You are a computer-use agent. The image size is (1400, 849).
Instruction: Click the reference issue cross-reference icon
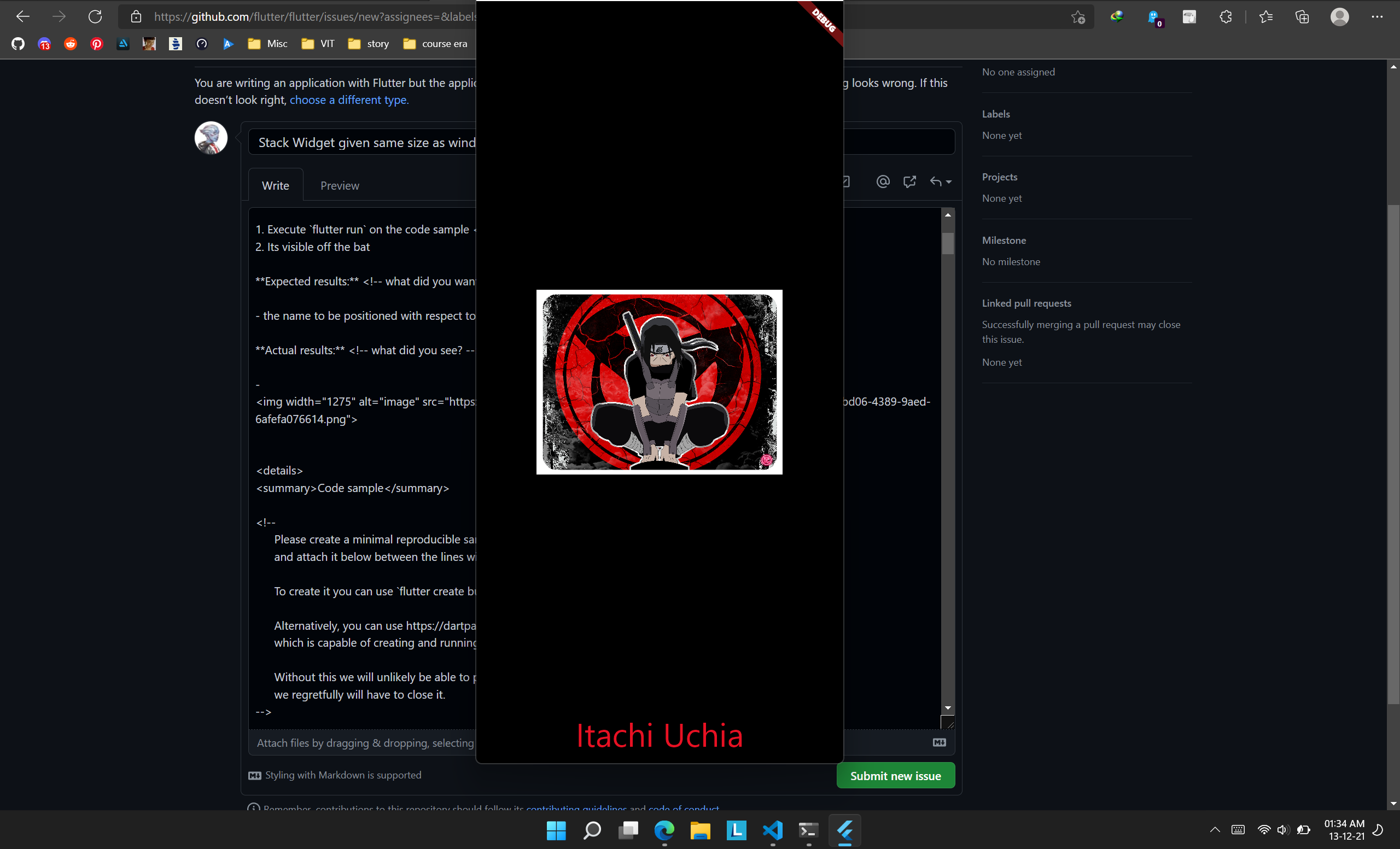tap(909, 181)
